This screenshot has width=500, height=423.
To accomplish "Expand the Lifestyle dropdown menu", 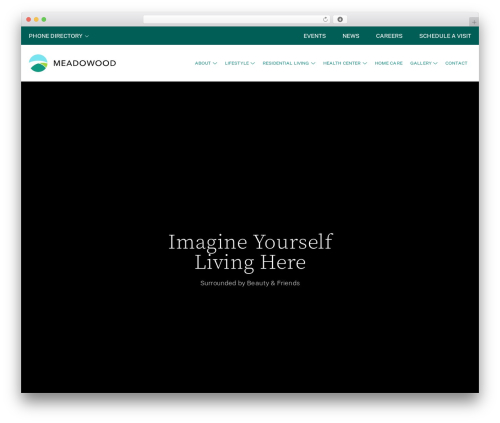I will point(240,63).
